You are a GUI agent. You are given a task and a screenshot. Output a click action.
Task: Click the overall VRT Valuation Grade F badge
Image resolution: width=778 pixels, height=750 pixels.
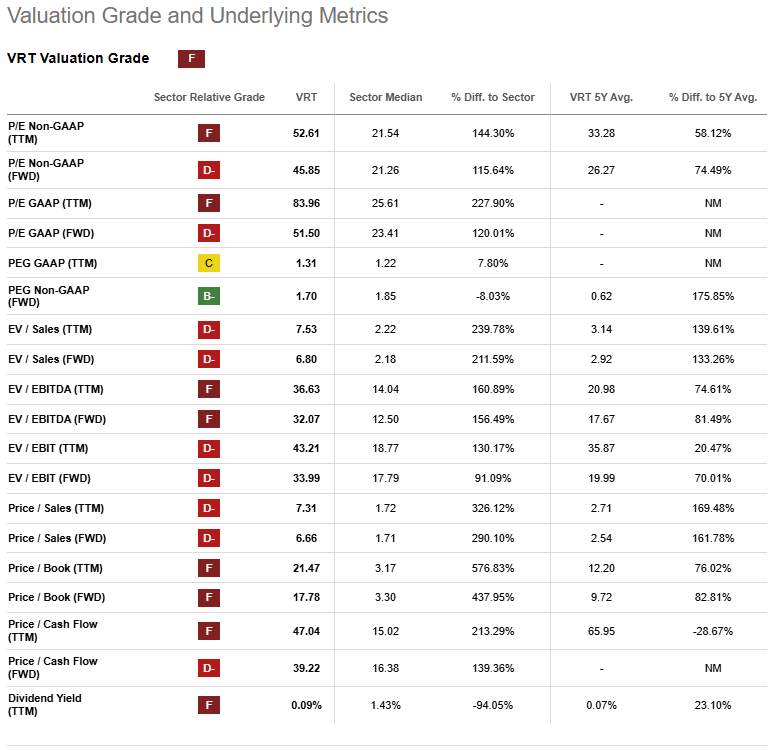click(191, 59)
